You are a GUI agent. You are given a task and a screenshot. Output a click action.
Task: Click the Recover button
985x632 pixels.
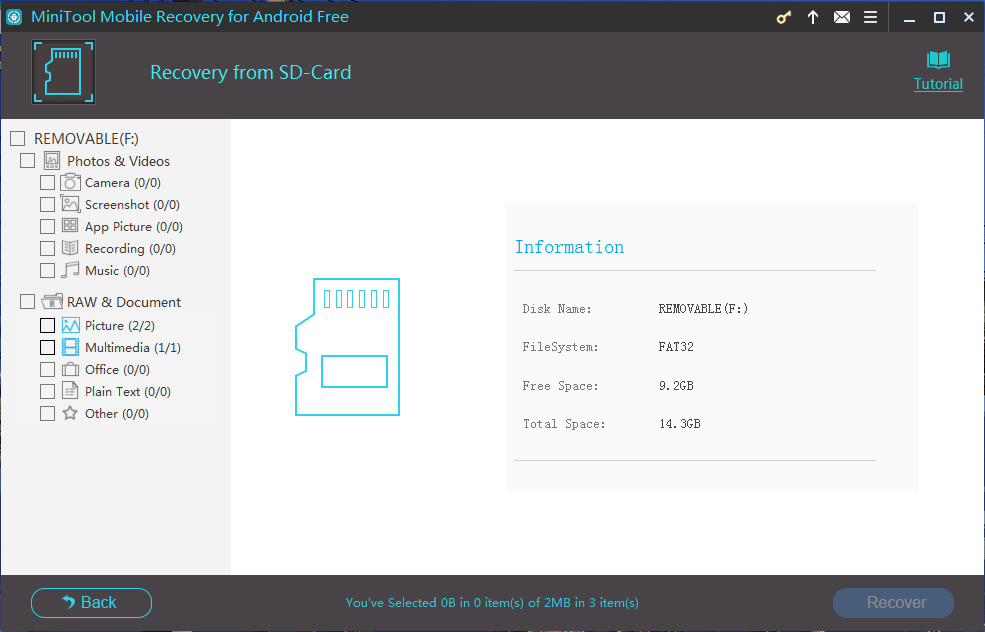pos(893,602)
